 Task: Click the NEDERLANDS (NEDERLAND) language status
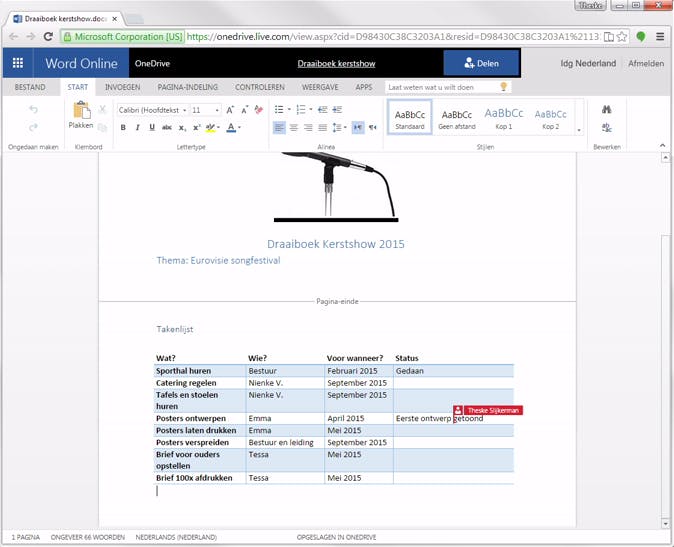click(176, 538)
